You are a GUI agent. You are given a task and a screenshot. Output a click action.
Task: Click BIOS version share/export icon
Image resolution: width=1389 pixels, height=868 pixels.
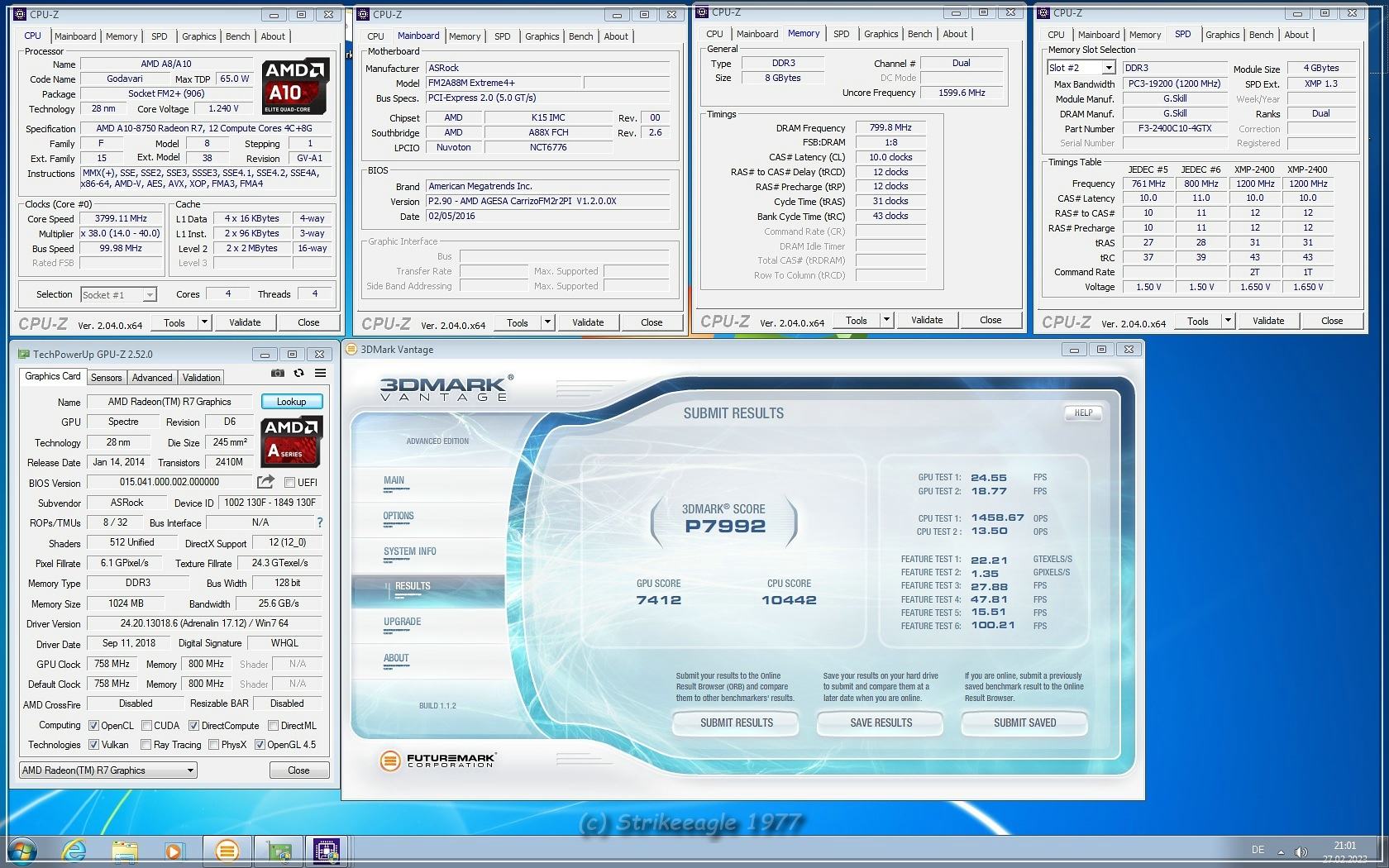click(x=266, y=482)
